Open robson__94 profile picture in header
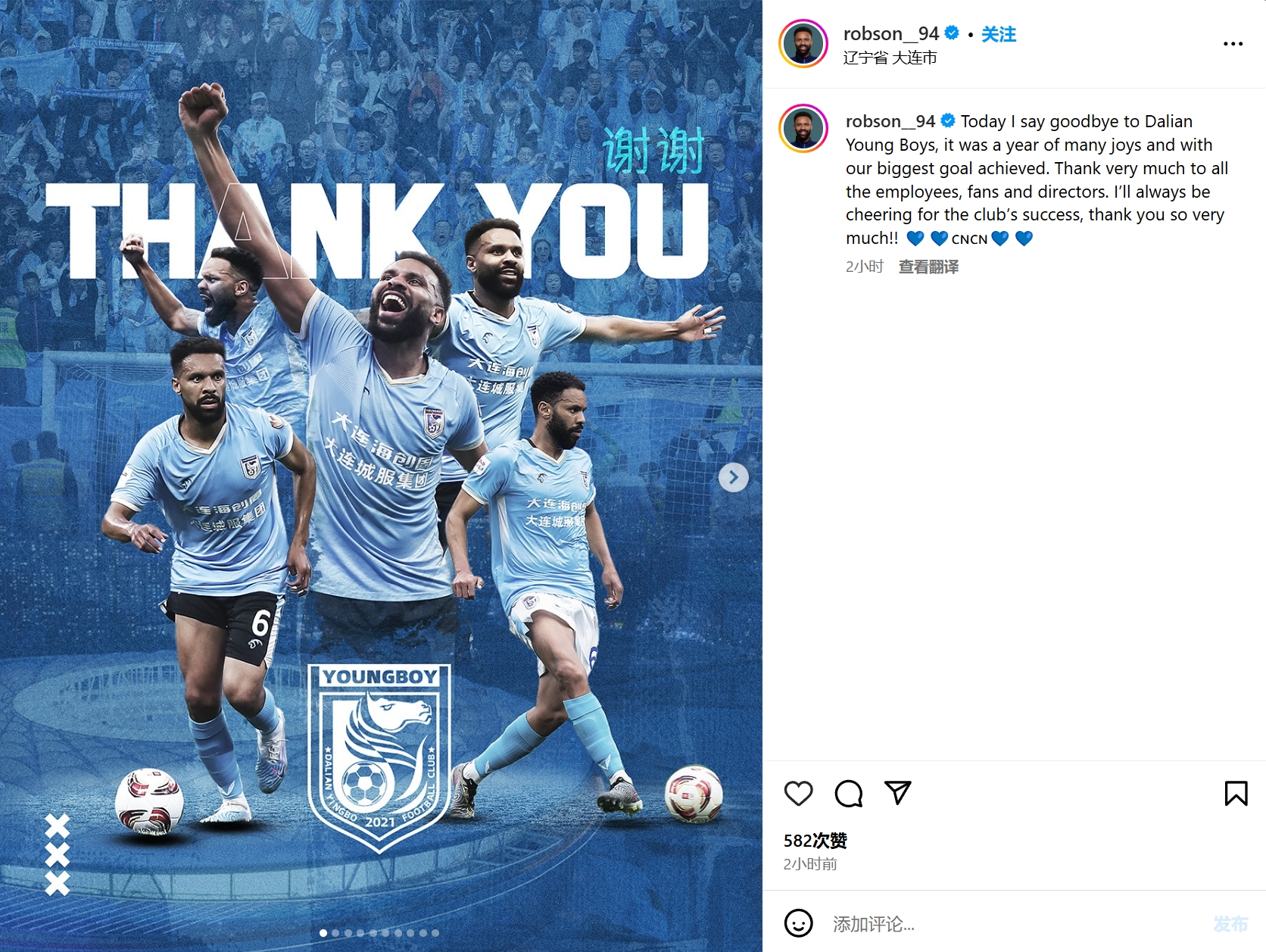Viewport: 1266px width, 952px height. pos(803,44)
